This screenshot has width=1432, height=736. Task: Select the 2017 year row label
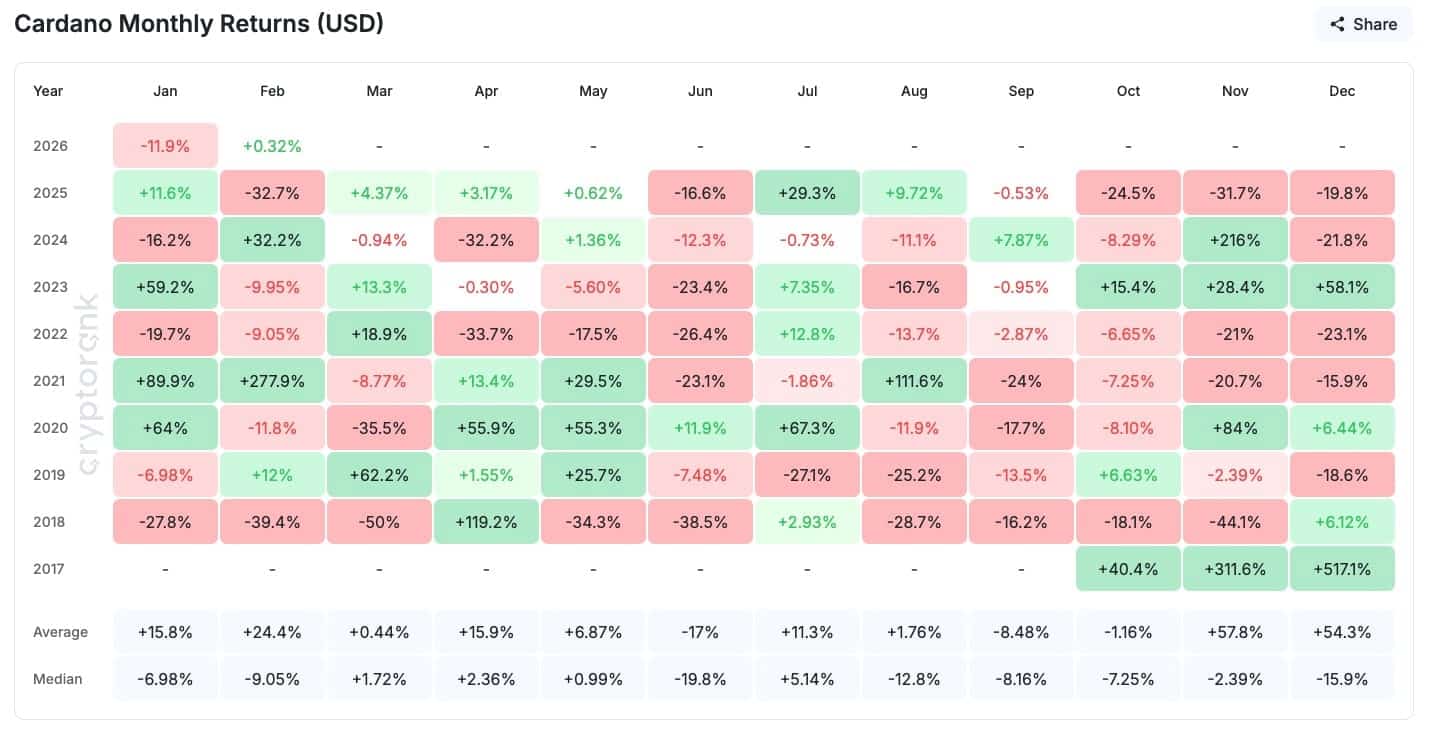tap(48, 568)
